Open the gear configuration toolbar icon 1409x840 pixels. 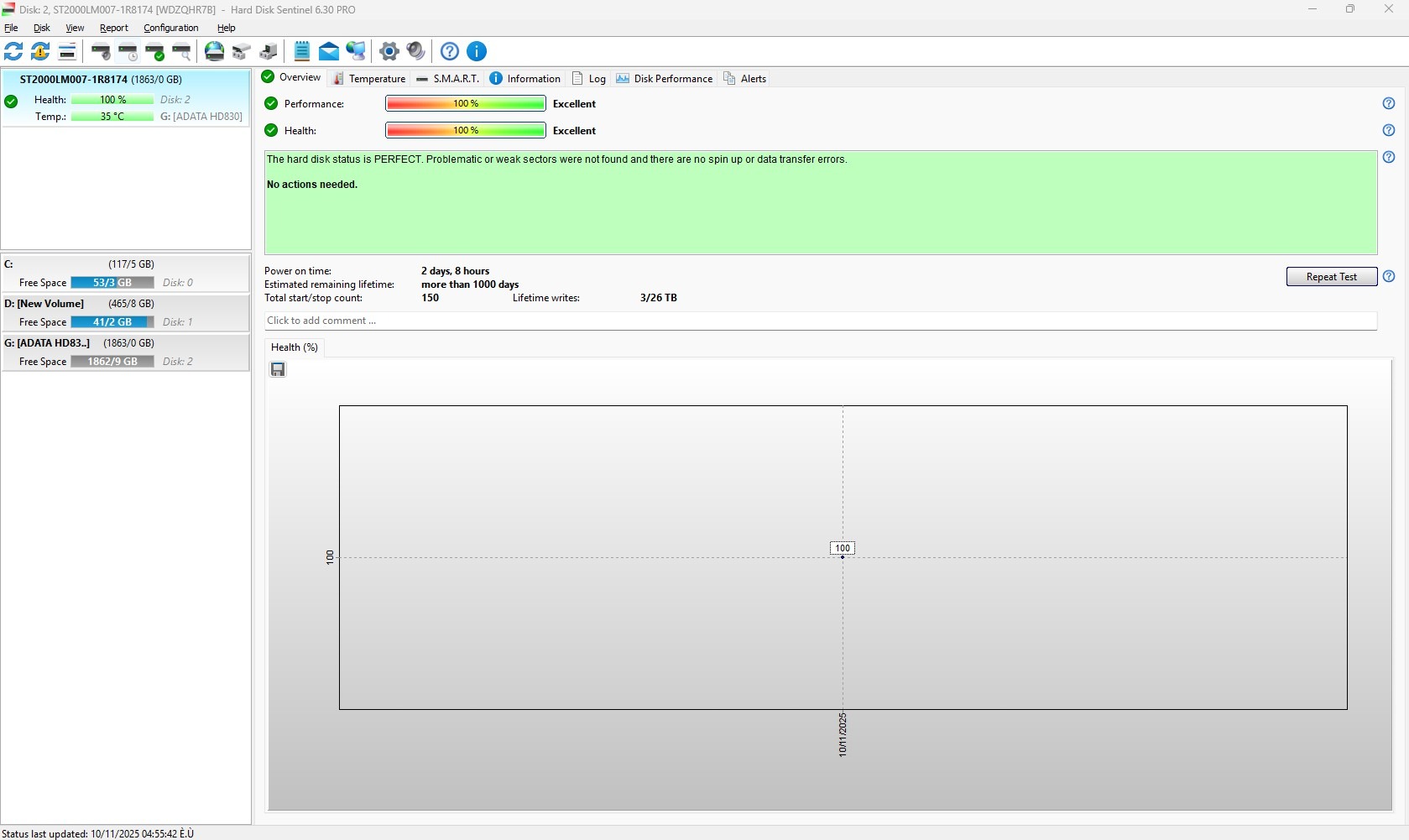coord(389,51)
